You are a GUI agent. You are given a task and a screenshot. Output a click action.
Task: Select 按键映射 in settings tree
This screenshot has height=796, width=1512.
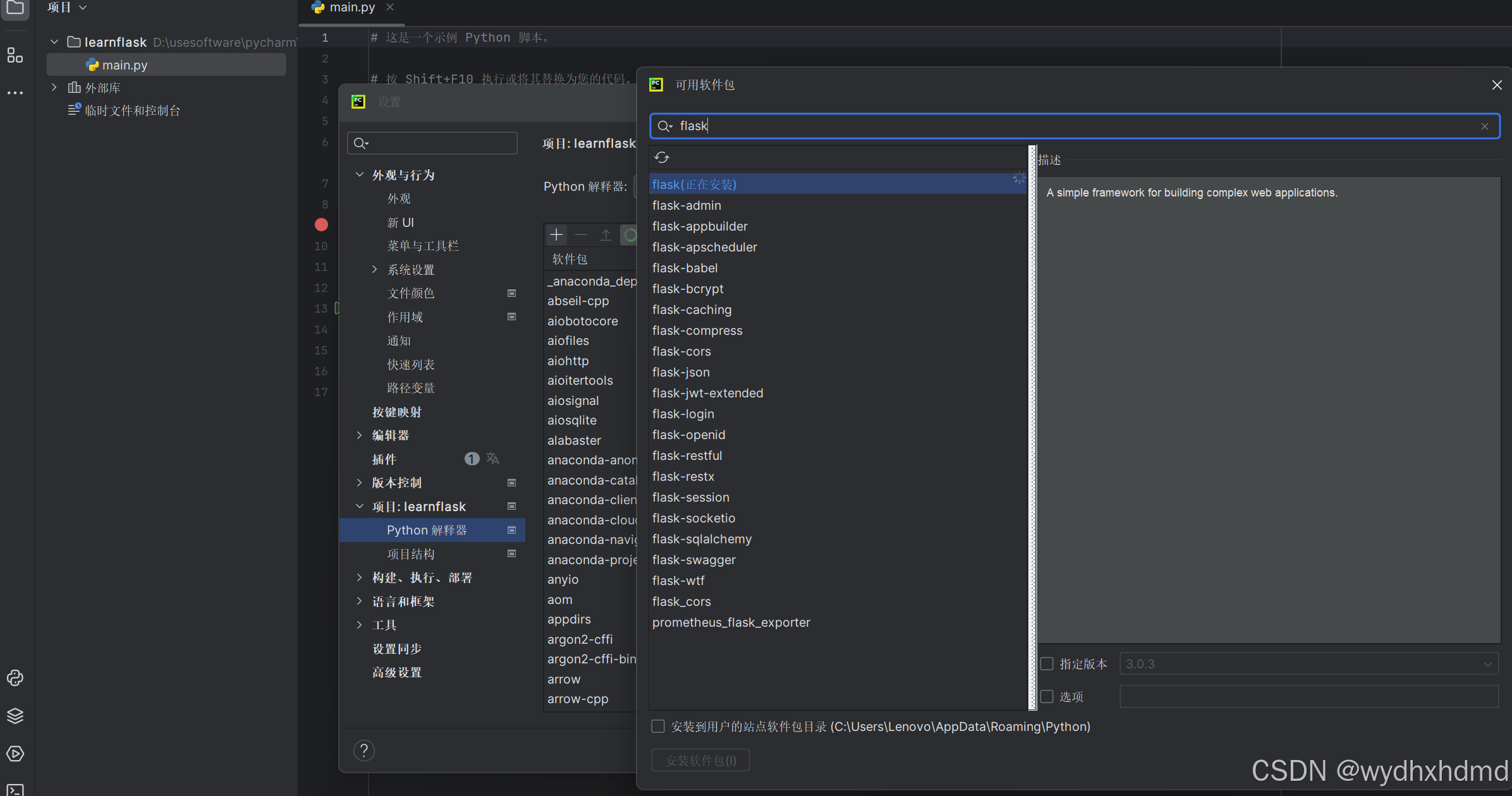396,412
